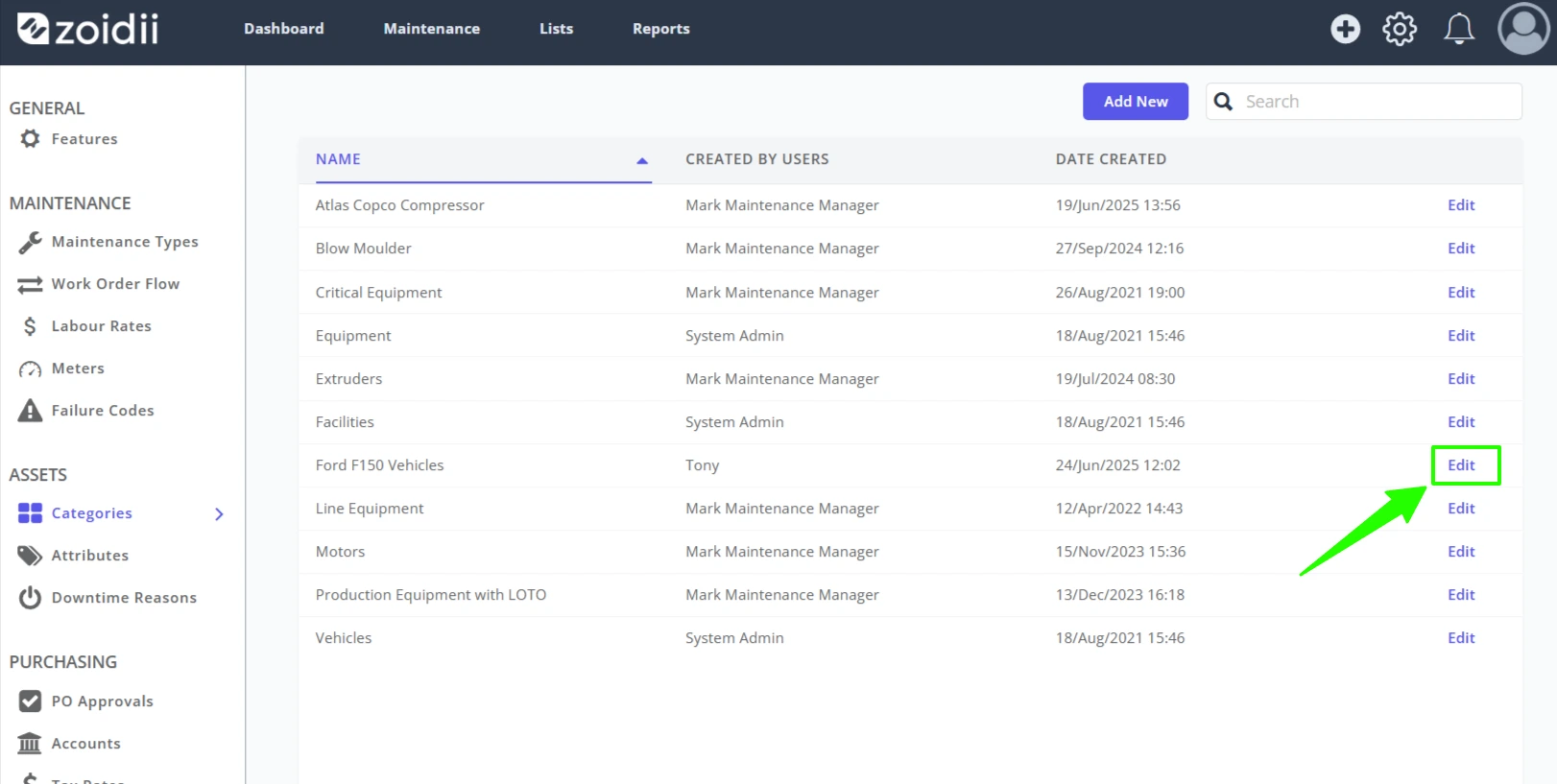
Task: Select the Work Order Flow arrows icon
Action: click(30, 284)
